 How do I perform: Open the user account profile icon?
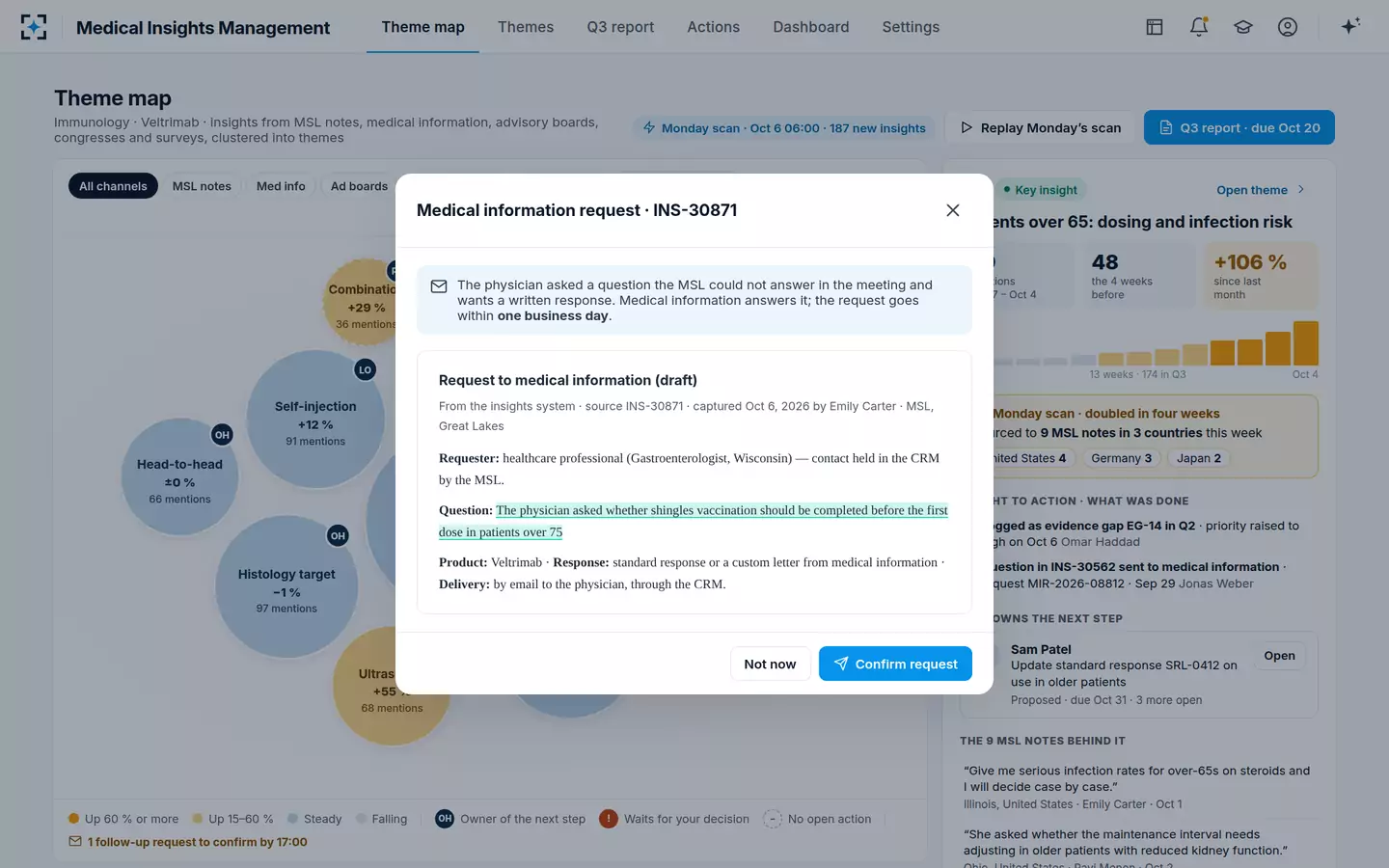pyautogui.click(x=1288, y=27)
